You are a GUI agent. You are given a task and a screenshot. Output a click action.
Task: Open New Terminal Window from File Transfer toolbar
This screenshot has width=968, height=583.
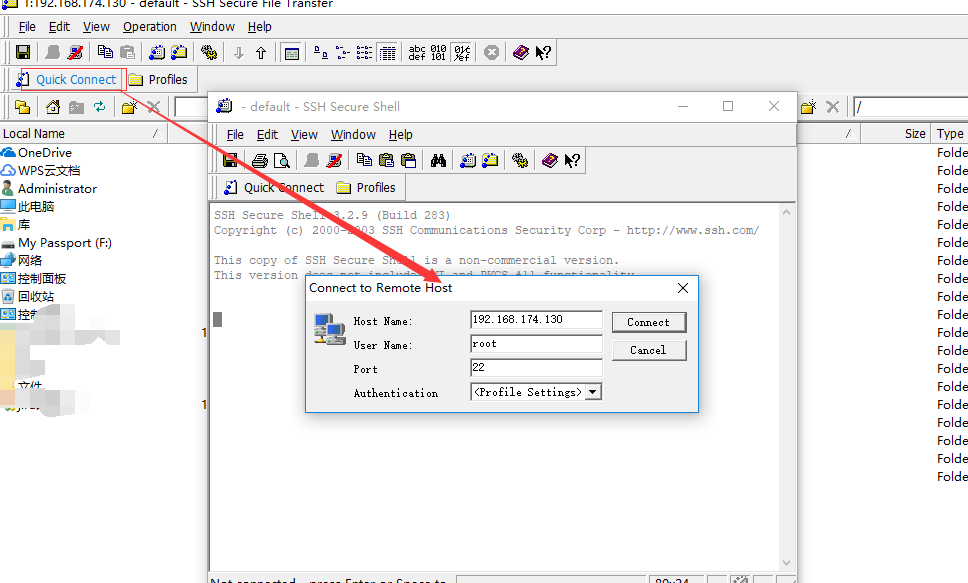coord(157,52)
